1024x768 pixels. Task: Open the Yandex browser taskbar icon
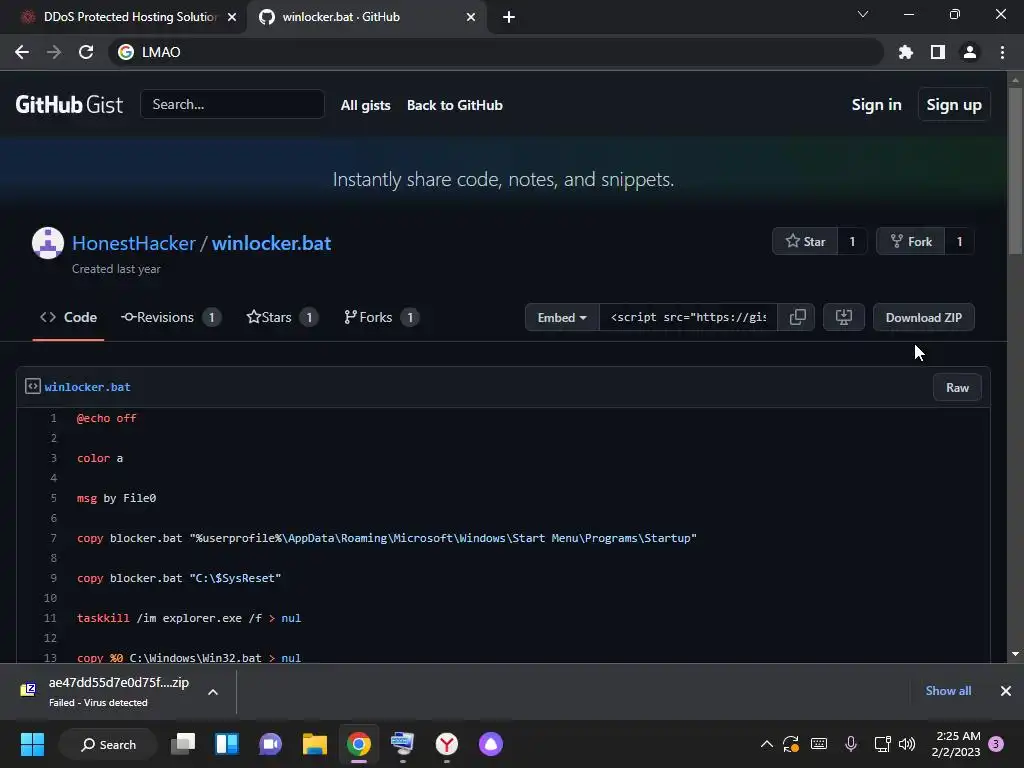coord(447,744)
